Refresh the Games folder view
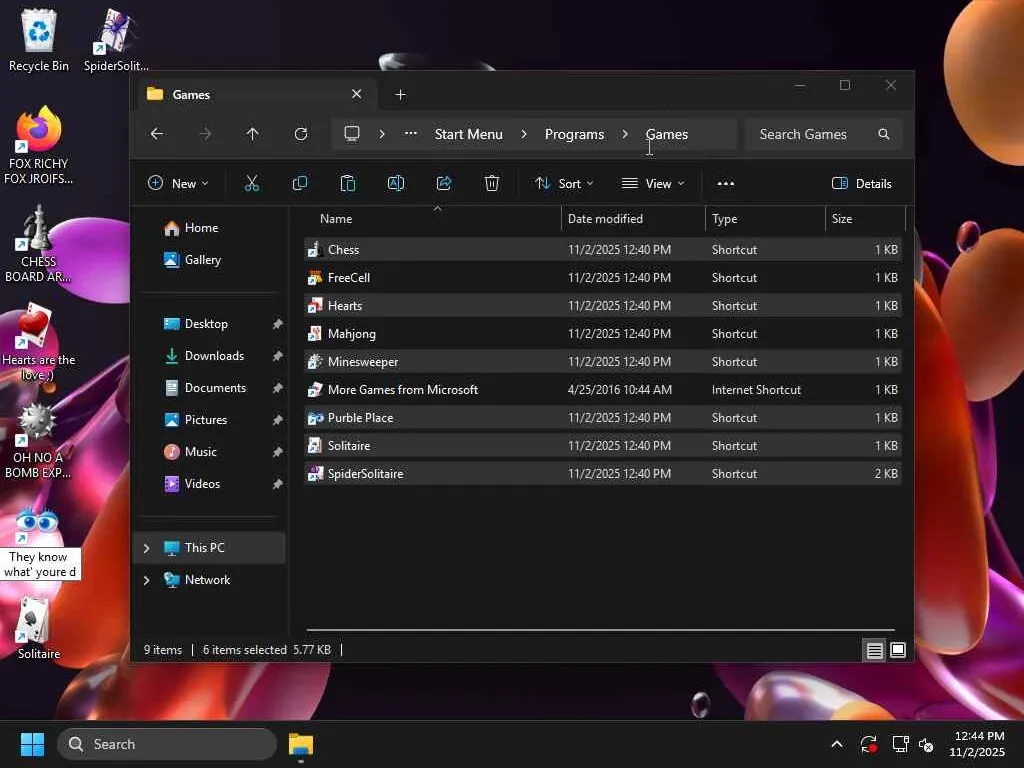This screenshot has height=768, width=1024. point(300,134)
